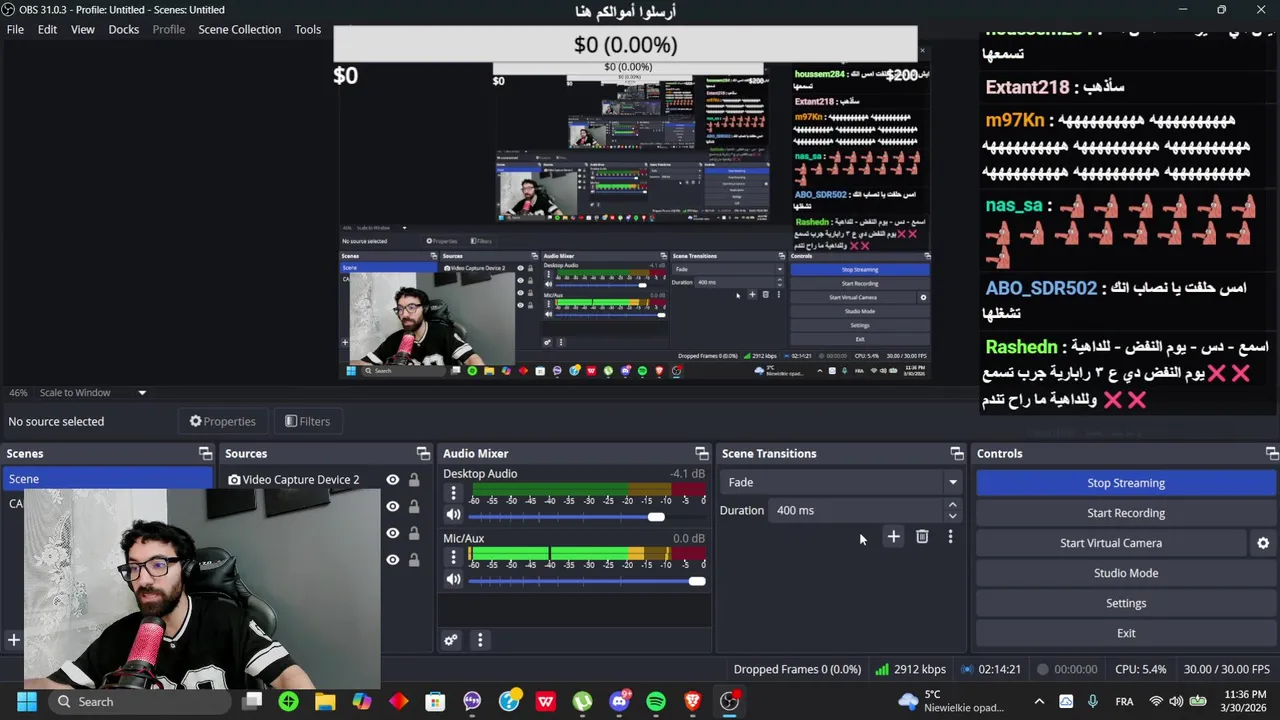Toggle lock on the second source row
The width and height of the screenshot is (1280, 720).
[414, 507]
